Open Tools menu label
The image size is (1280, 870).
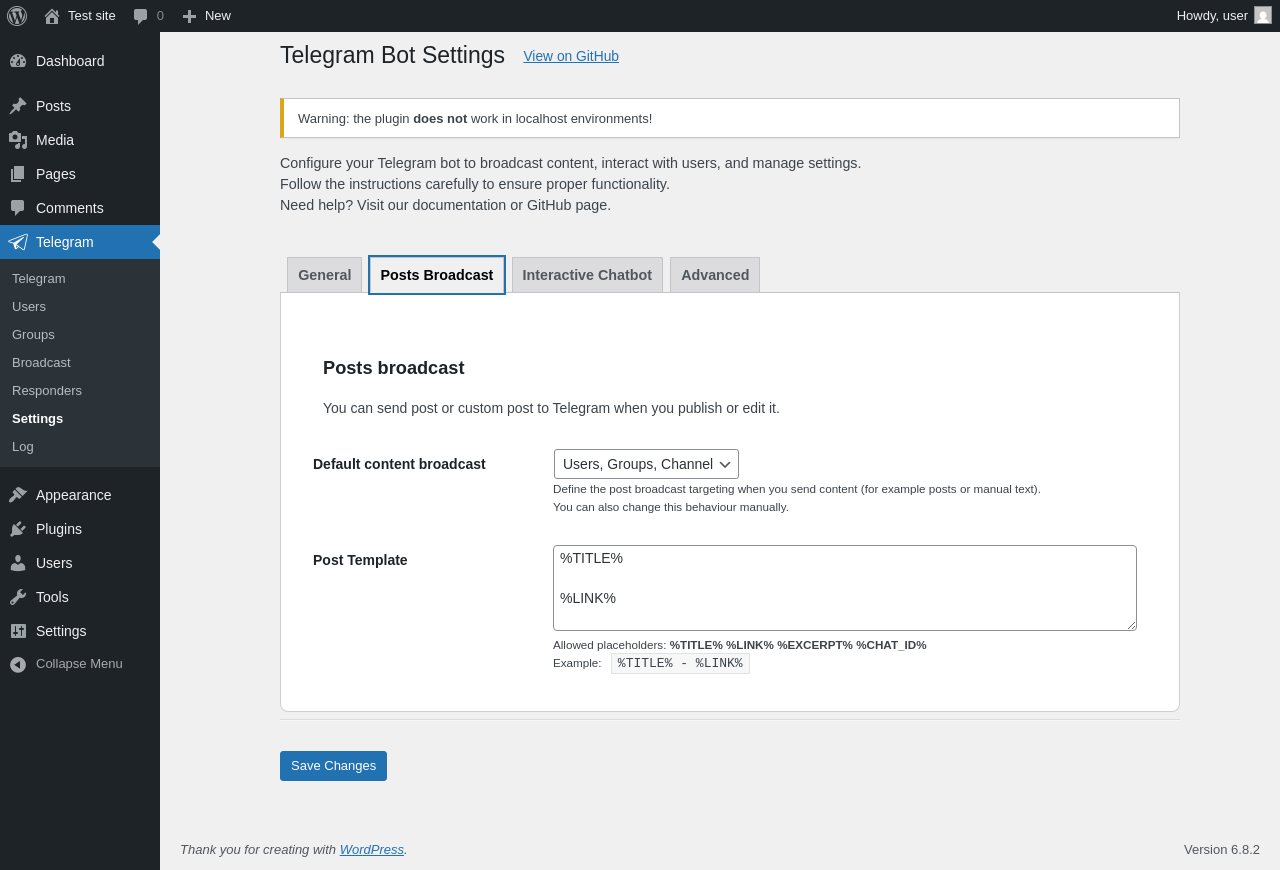[52, 597]
